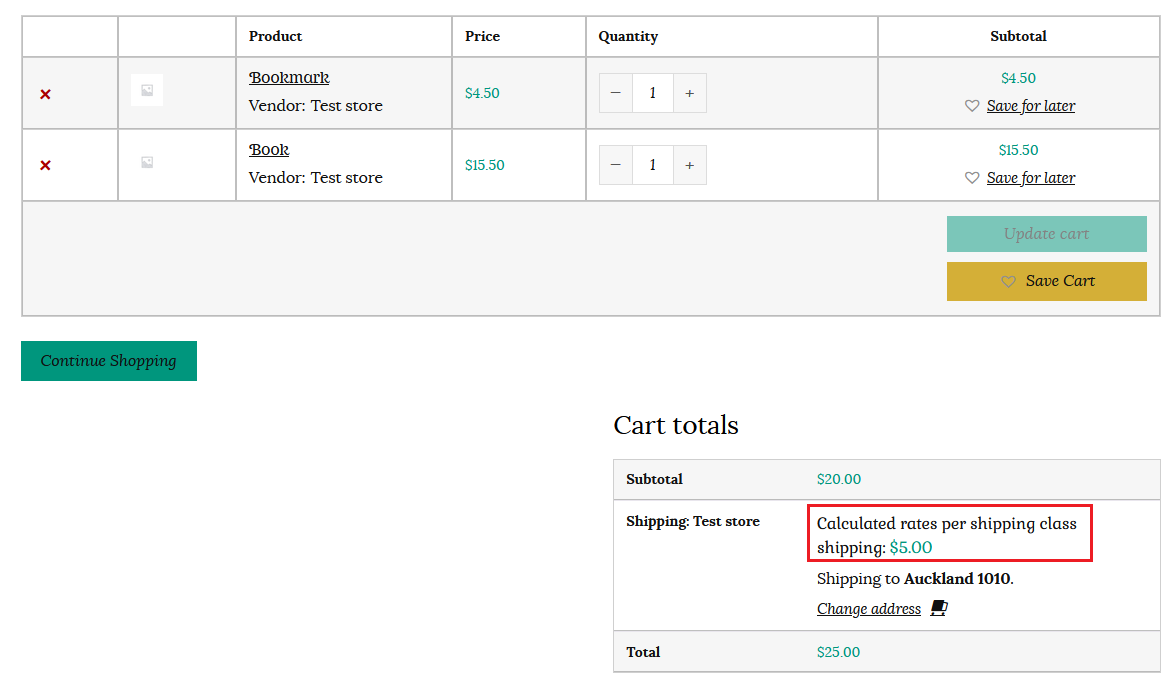This screenshot has height=679, width=1173.
Task: Decrease Bookmark quantity with minus button
Action: (x=616, y=93)
